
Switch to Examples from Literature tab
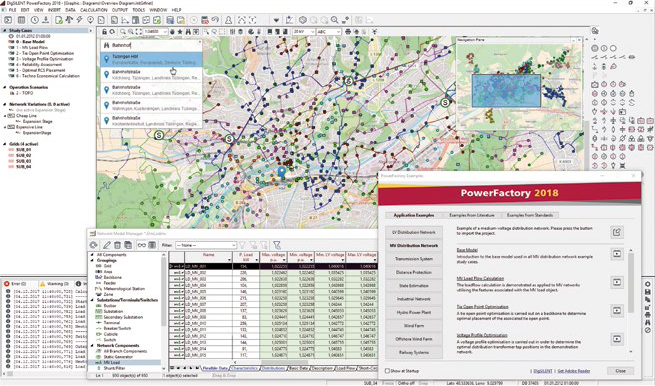[472, 215]
